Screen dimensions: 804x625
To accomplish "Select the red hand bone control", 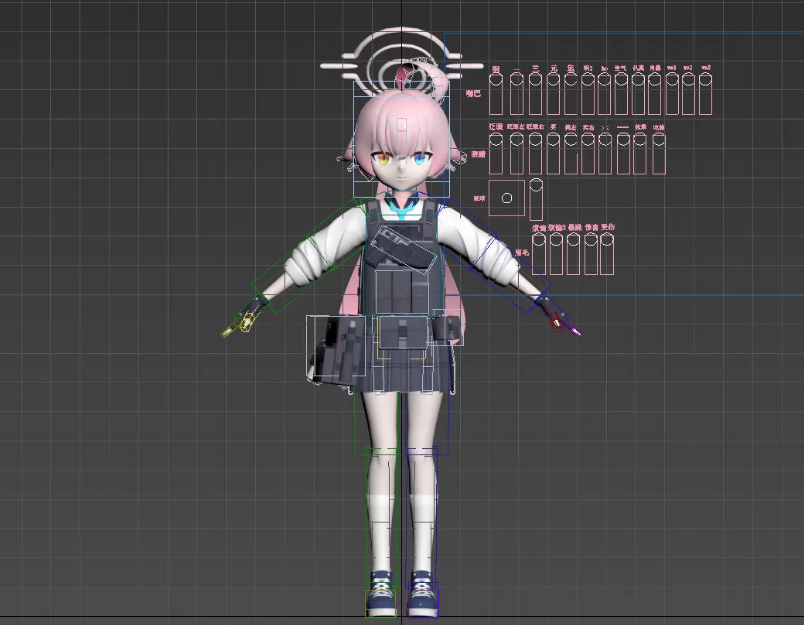I will click(x=556, y=323).
